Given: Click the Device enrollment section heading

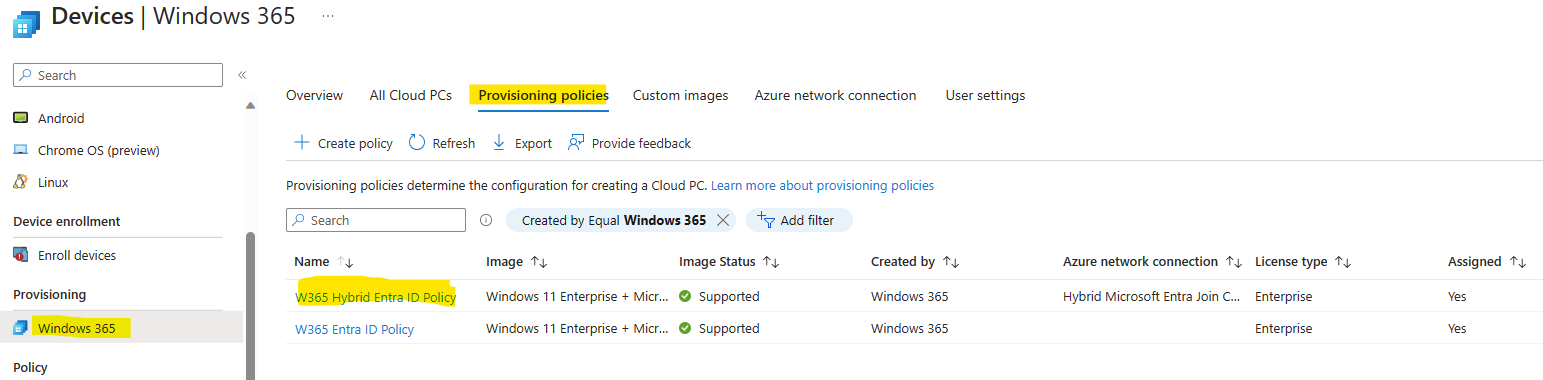Looking at the screenshot, I should click(67, 221).
